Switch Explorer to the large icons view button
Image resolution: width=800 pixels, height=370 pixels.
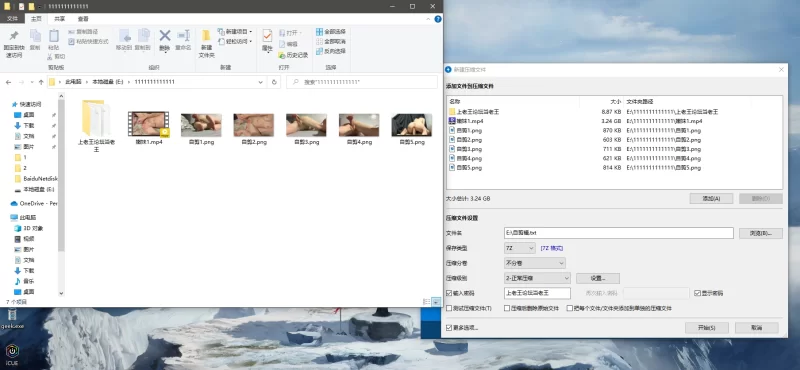point(436,302)
